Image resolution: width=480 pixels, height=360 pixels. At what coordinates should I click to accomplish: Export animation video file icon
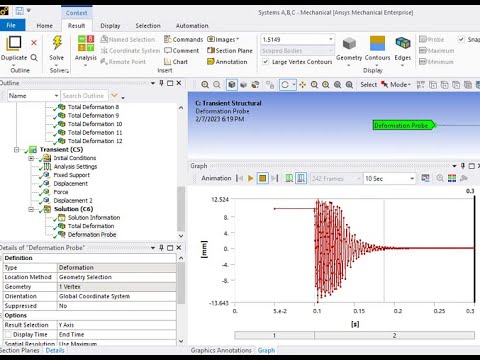pos(425,178)
